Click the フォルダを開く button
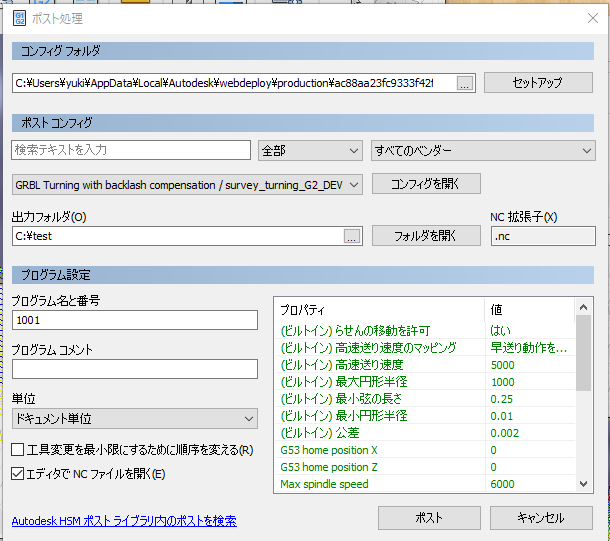 426,236
